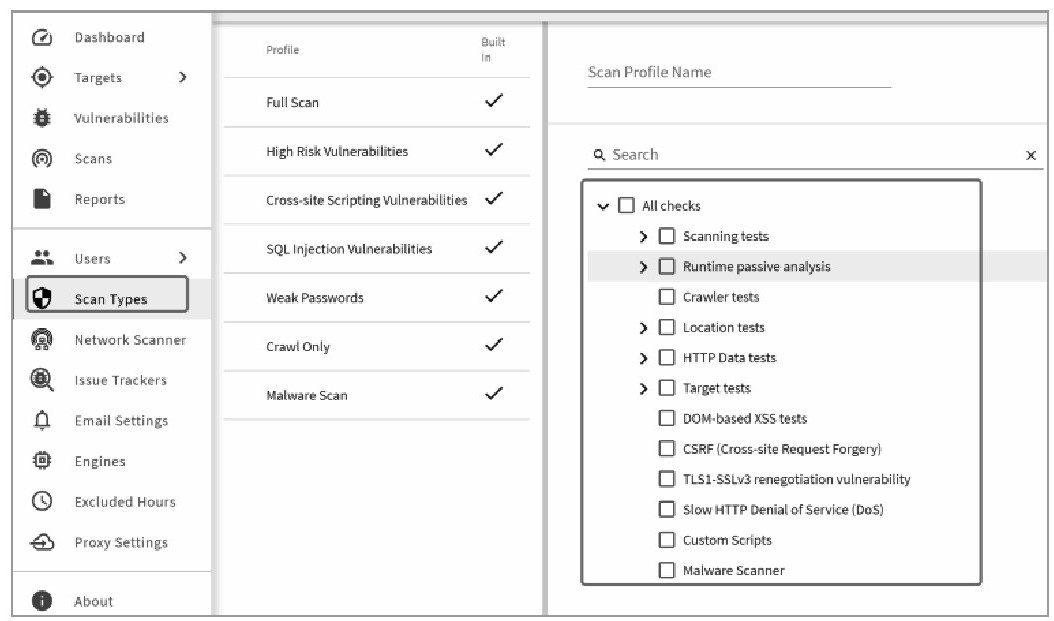Image resolution: width=1054 pixels, height=621 pixels.
Task: Click the Users people icon
Action: click(x=42, y=257)
